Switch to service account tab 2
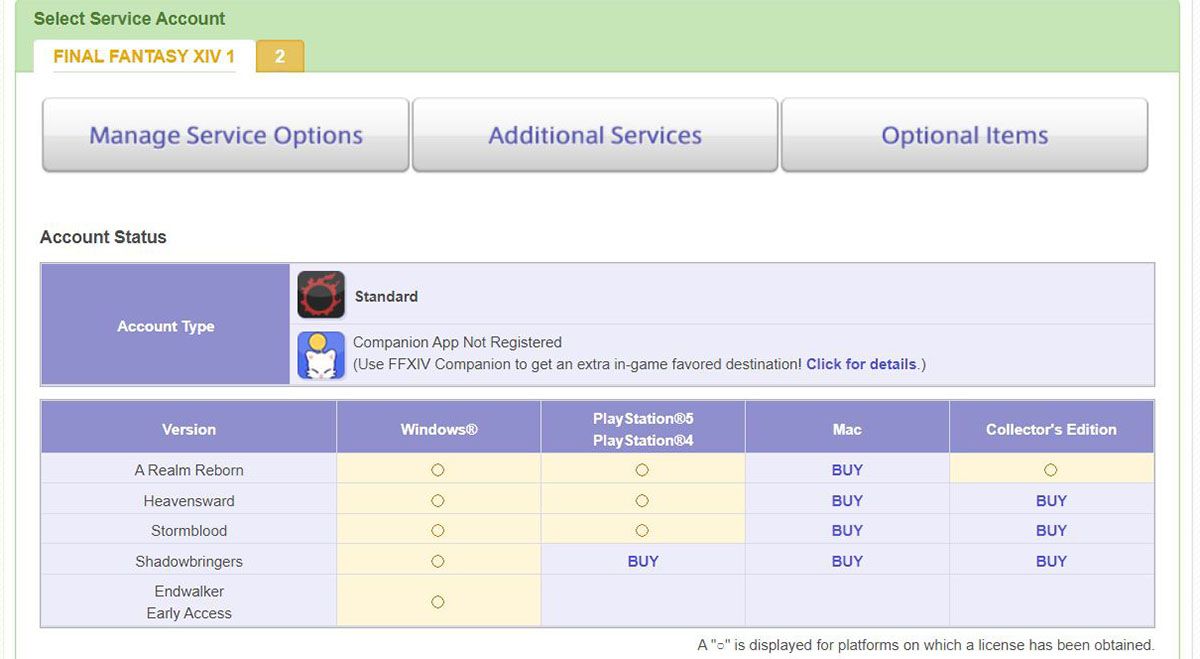1200x659 pixels. click(x=279, y=57)
